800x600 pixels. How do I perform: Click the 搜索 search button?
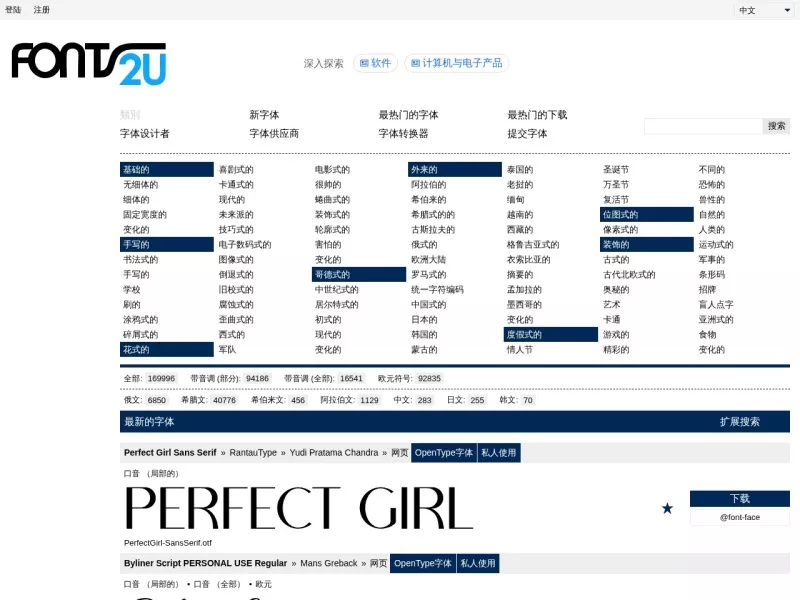tap(776, 126)
